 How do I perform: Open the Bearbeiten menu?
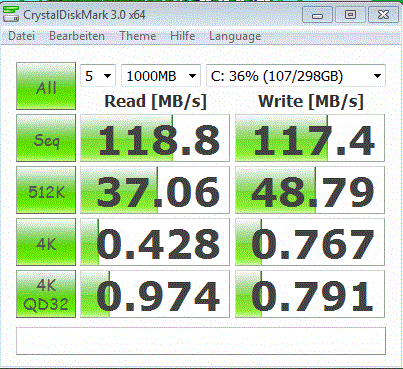(x=77, y=36)
